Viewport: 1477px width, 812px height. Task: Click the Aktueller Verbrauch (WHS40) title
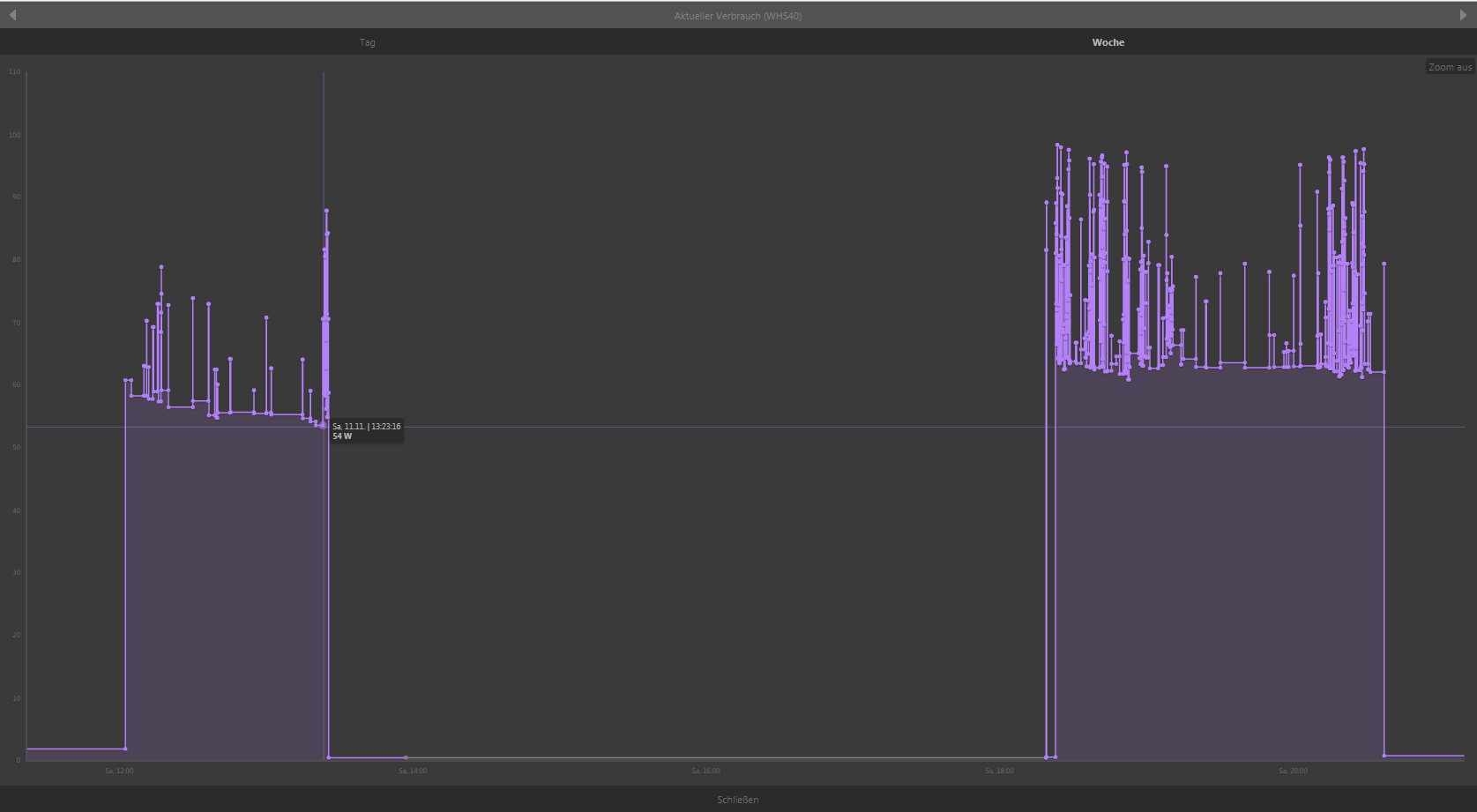(738, 16)
